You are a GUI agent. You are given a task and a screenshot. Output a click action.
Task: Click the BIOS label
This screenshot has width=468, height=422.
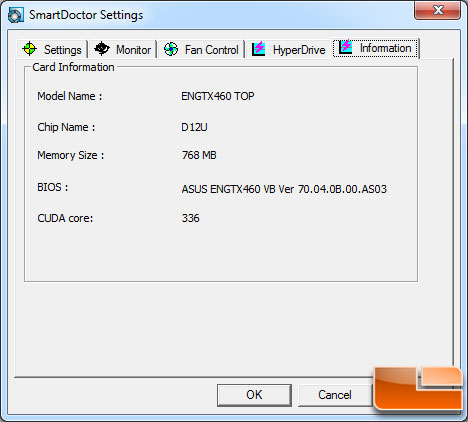(53, 187)
